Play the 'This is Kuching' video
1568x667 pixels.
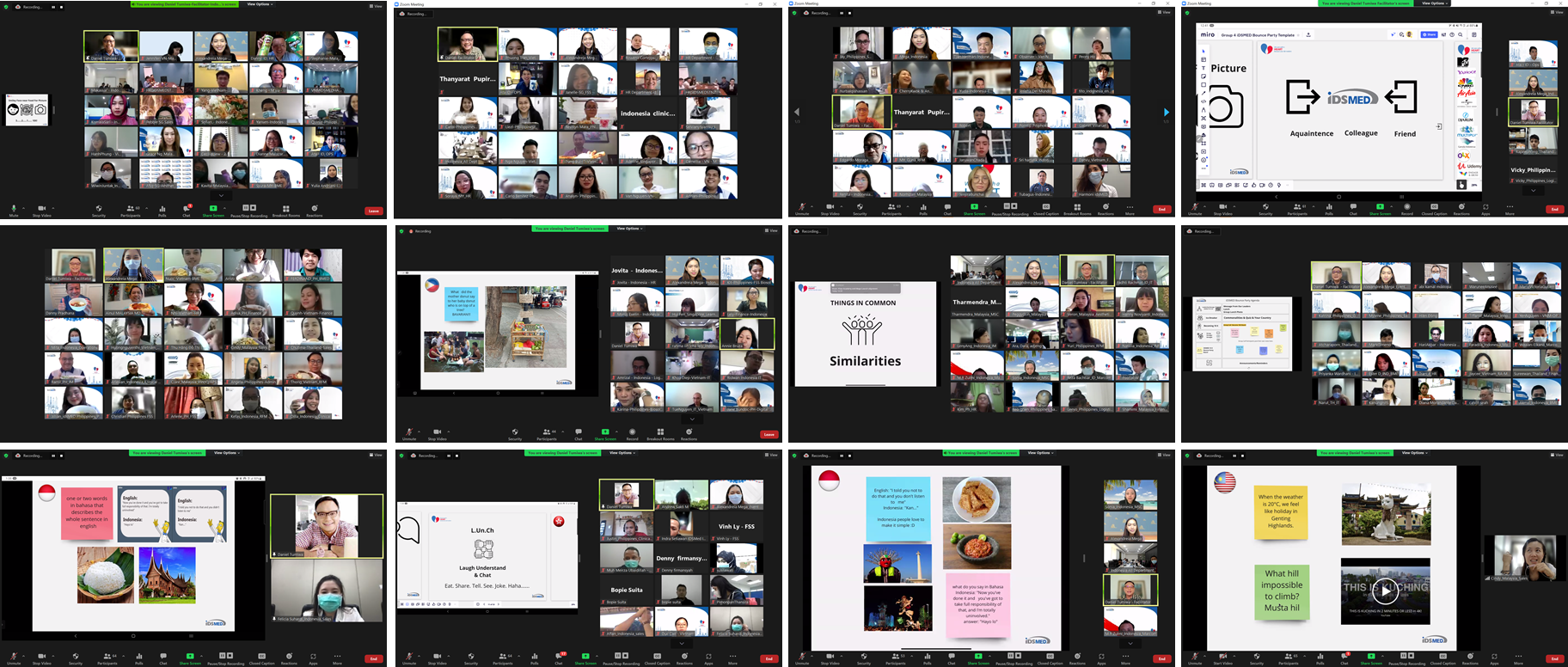pos(1384,591)
